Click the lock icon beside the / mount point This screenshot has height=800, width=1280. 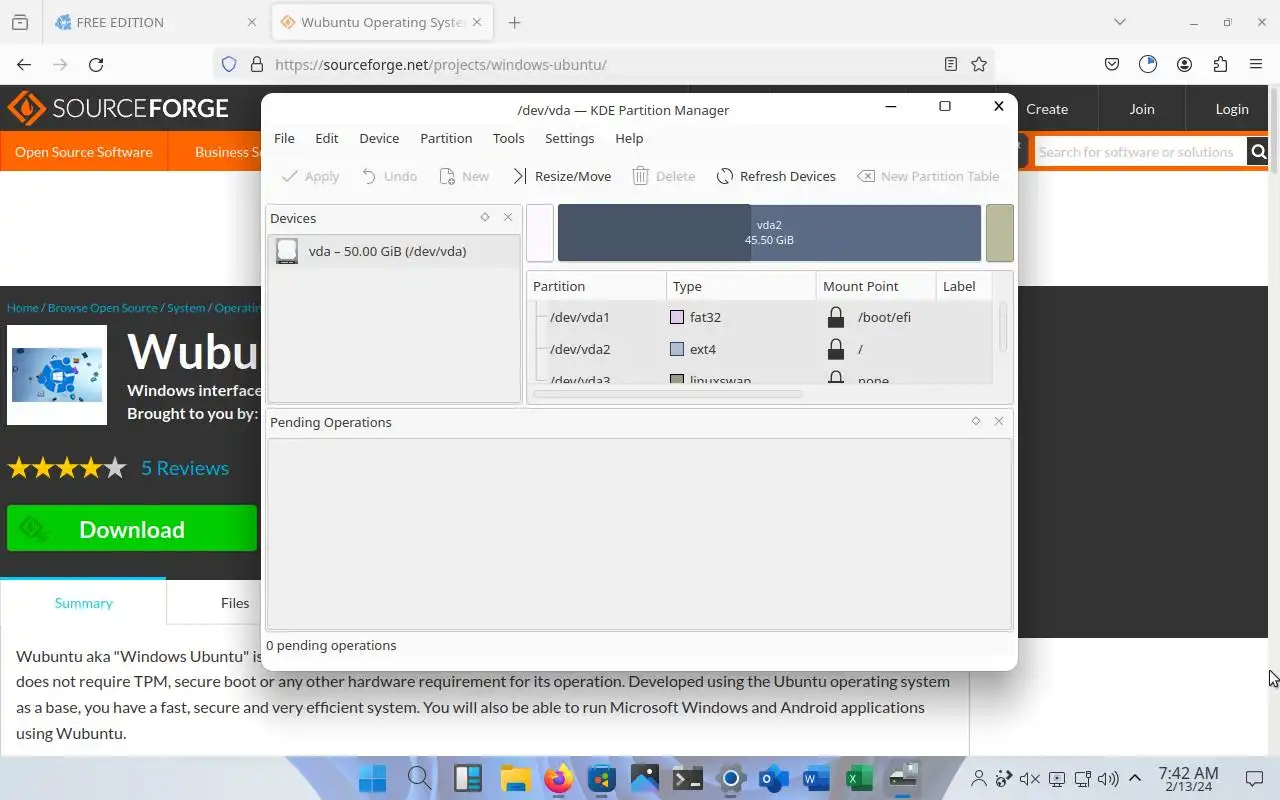(x=836, y=349)
